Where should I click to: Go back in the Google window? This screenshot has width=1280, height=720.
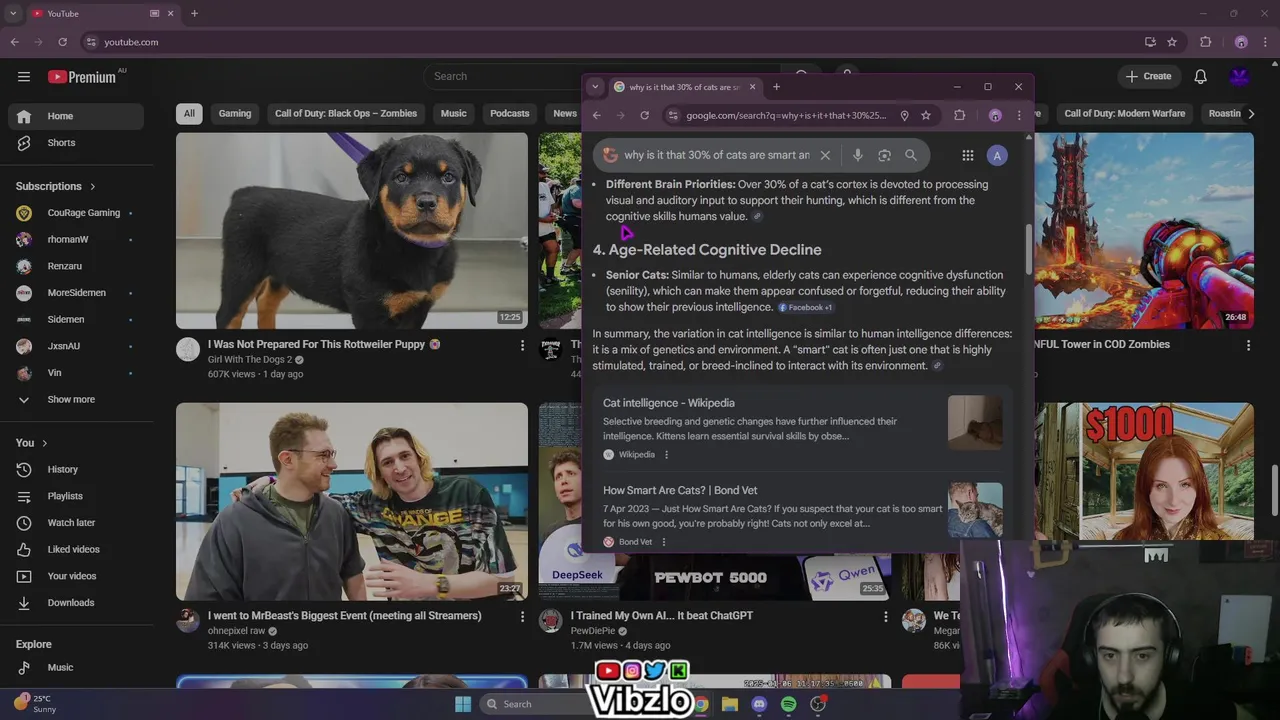click(596, 115)
